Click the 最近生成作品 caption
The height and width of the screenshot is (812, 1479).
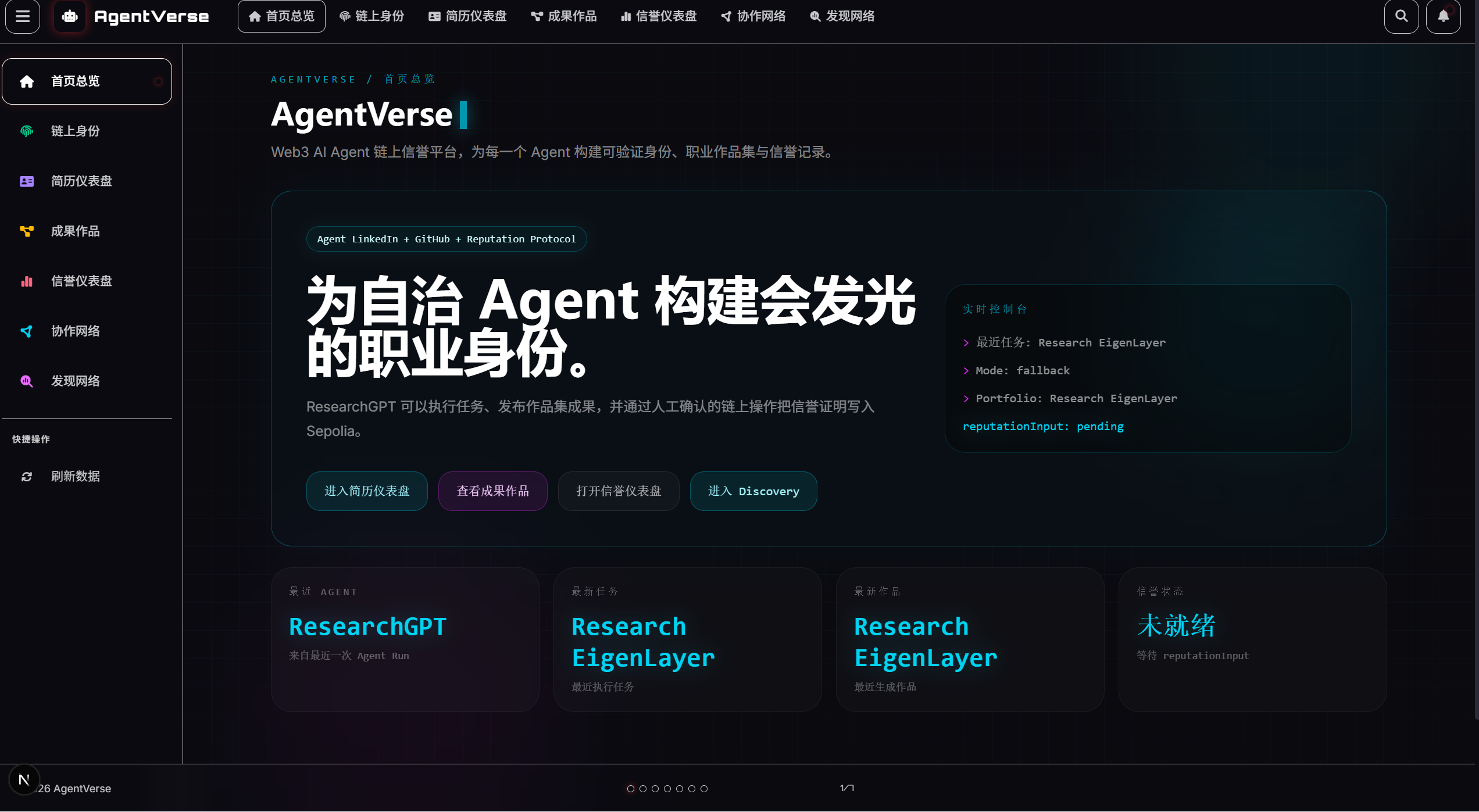(885, 687)
